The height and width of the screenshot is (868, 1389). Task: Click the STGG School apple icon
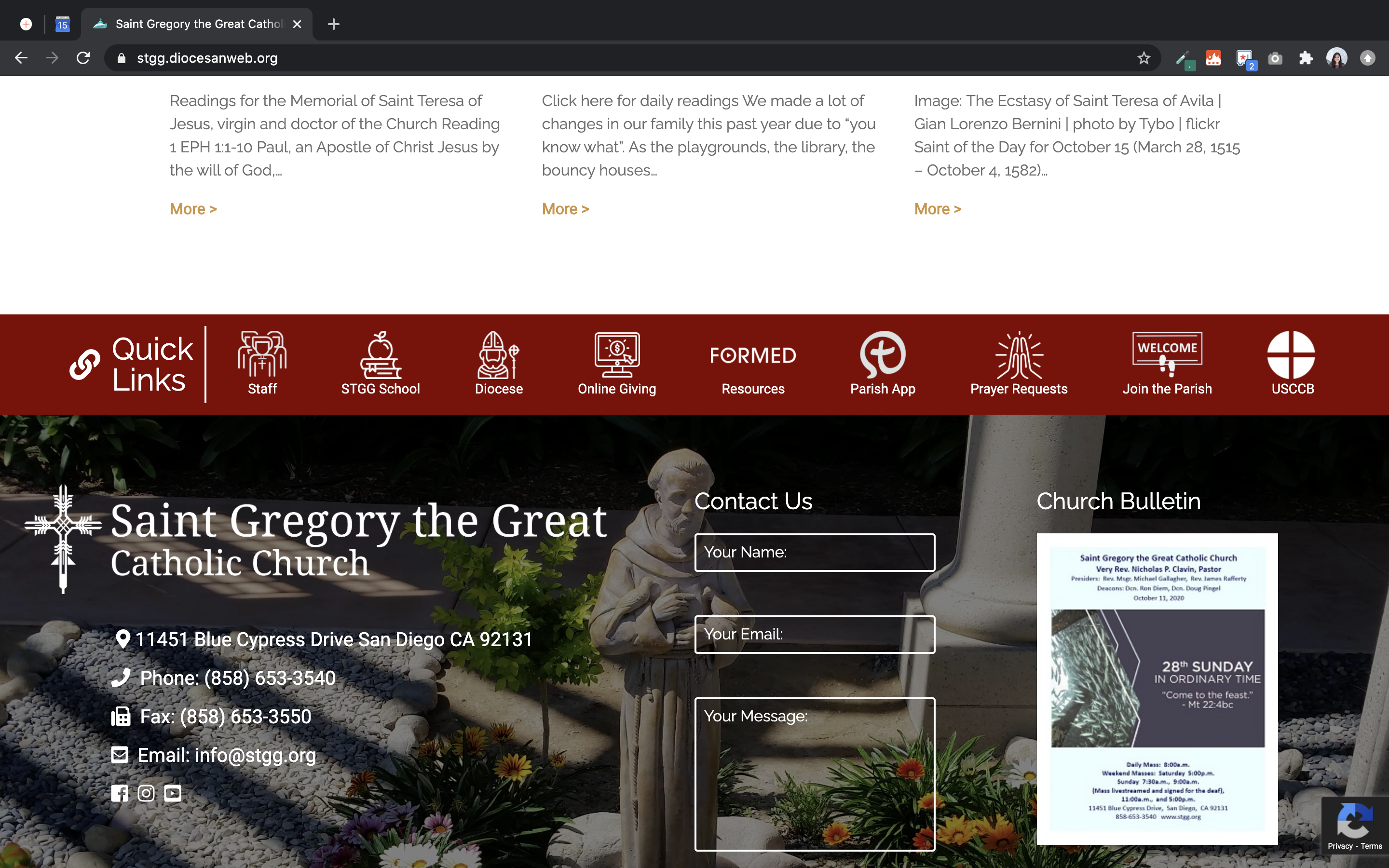click(380, 354)
